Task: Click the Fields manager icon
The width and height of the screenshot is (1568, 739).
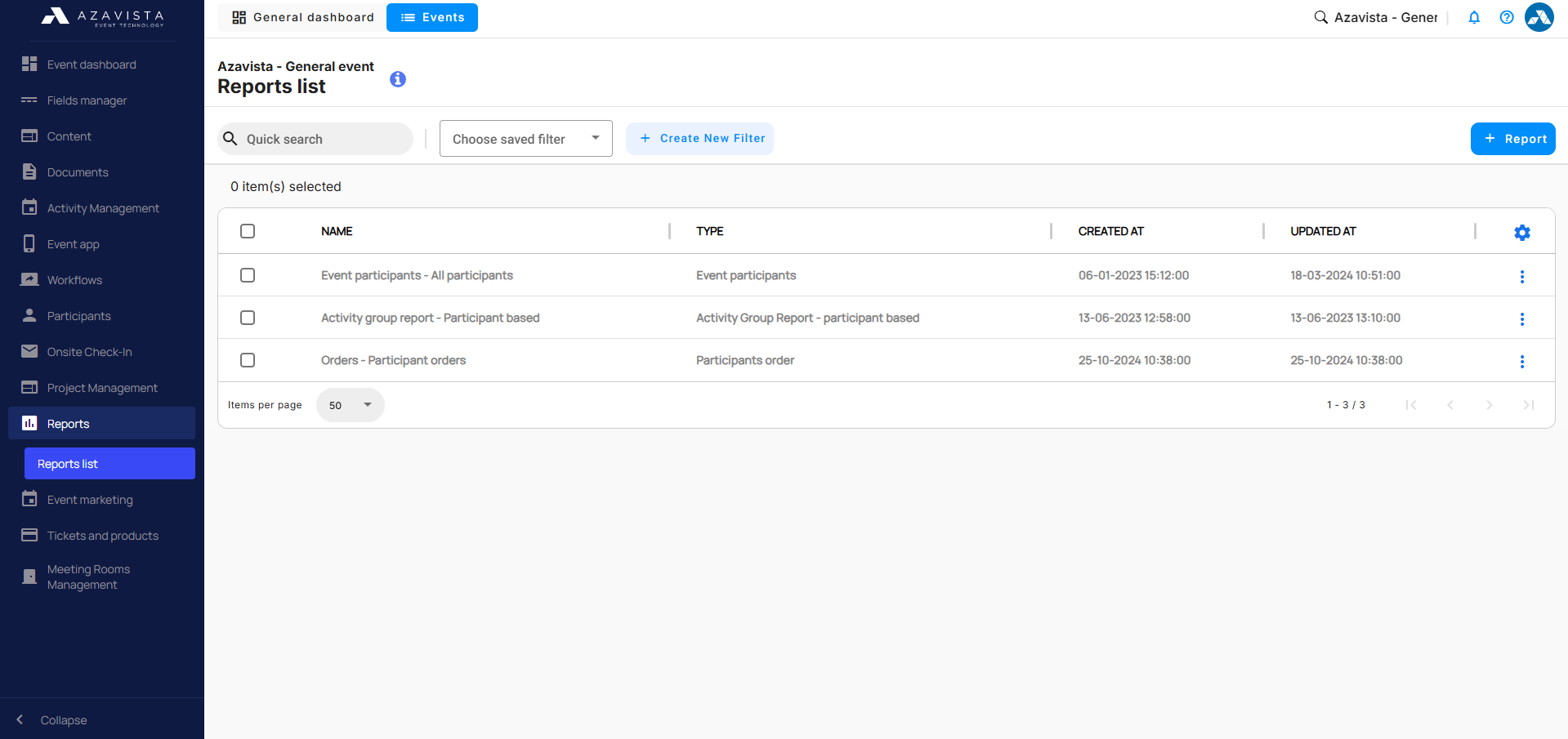Action: coord(29,100)
